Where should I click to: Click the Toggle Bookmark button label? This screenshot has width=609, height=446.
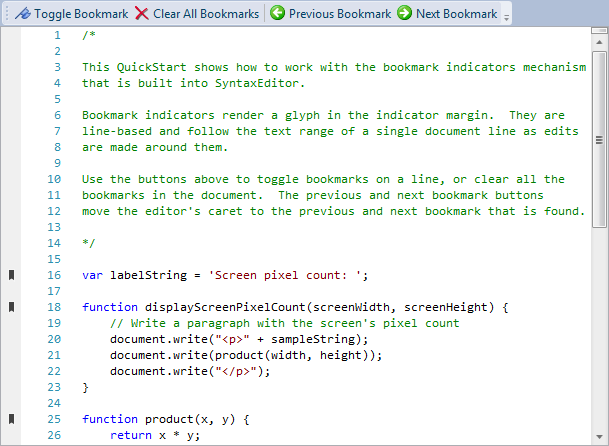pyautogui.click(x=81, y=14)
